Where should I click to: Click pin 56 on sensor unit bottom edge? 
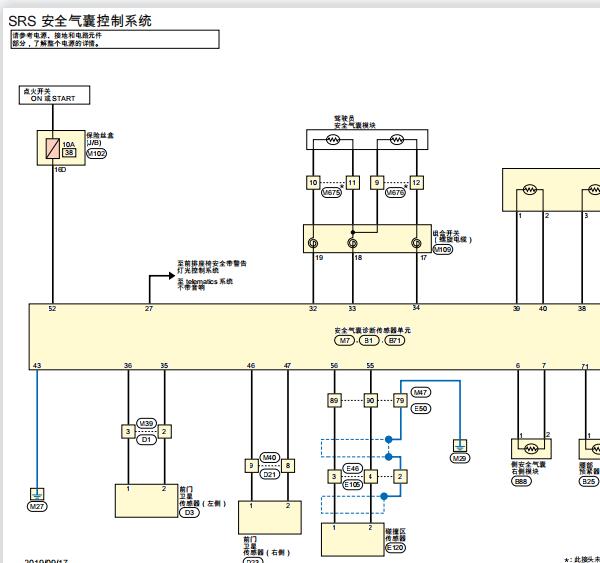pos(334,366)
